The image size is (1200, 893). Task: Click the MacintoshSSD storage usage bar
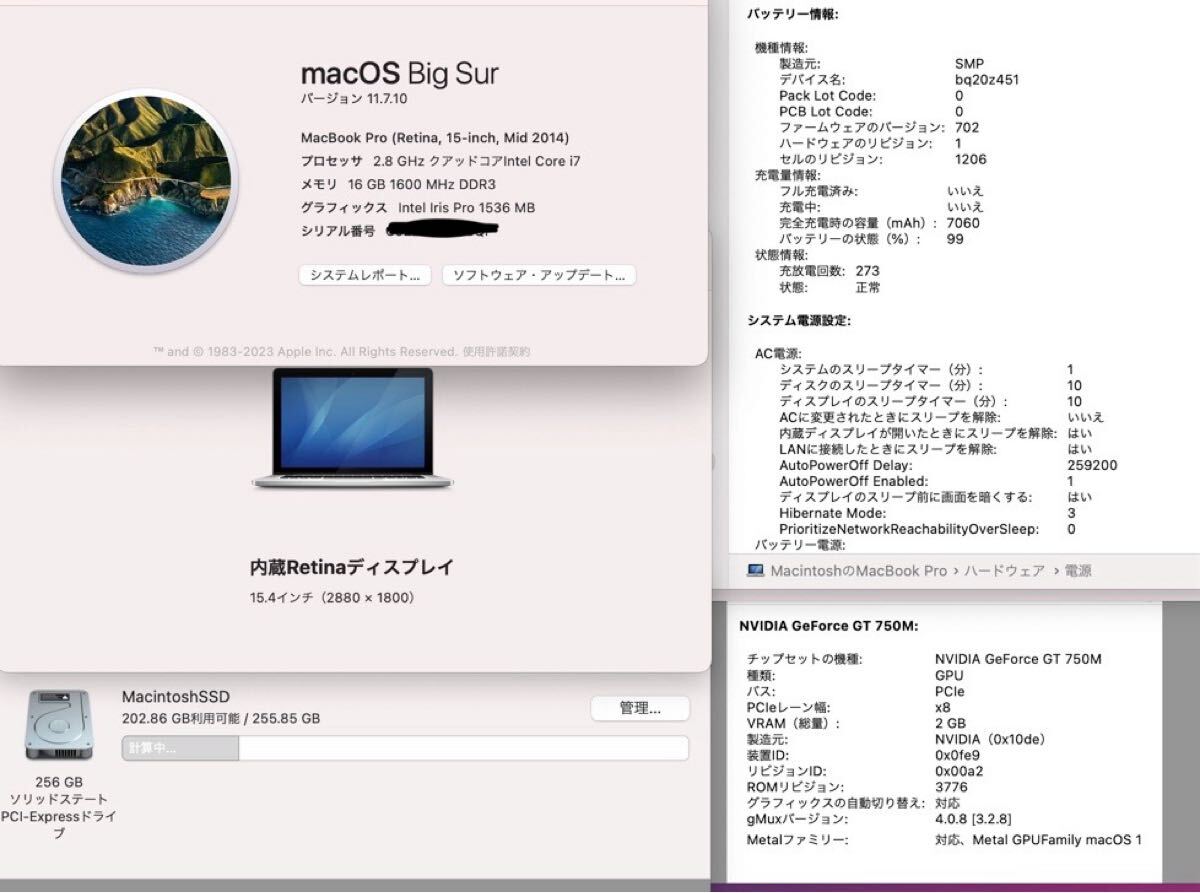pyautogui.click(x=405, y=748)
